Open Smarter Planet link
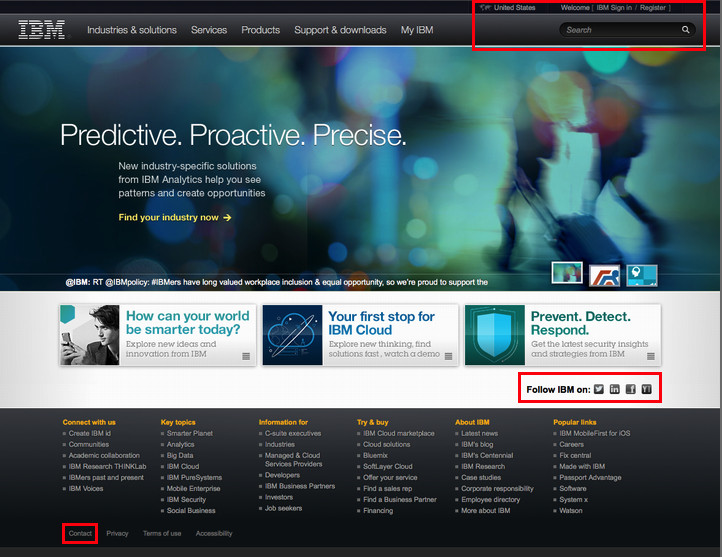The image size is (722, 557). click(190, 433)
